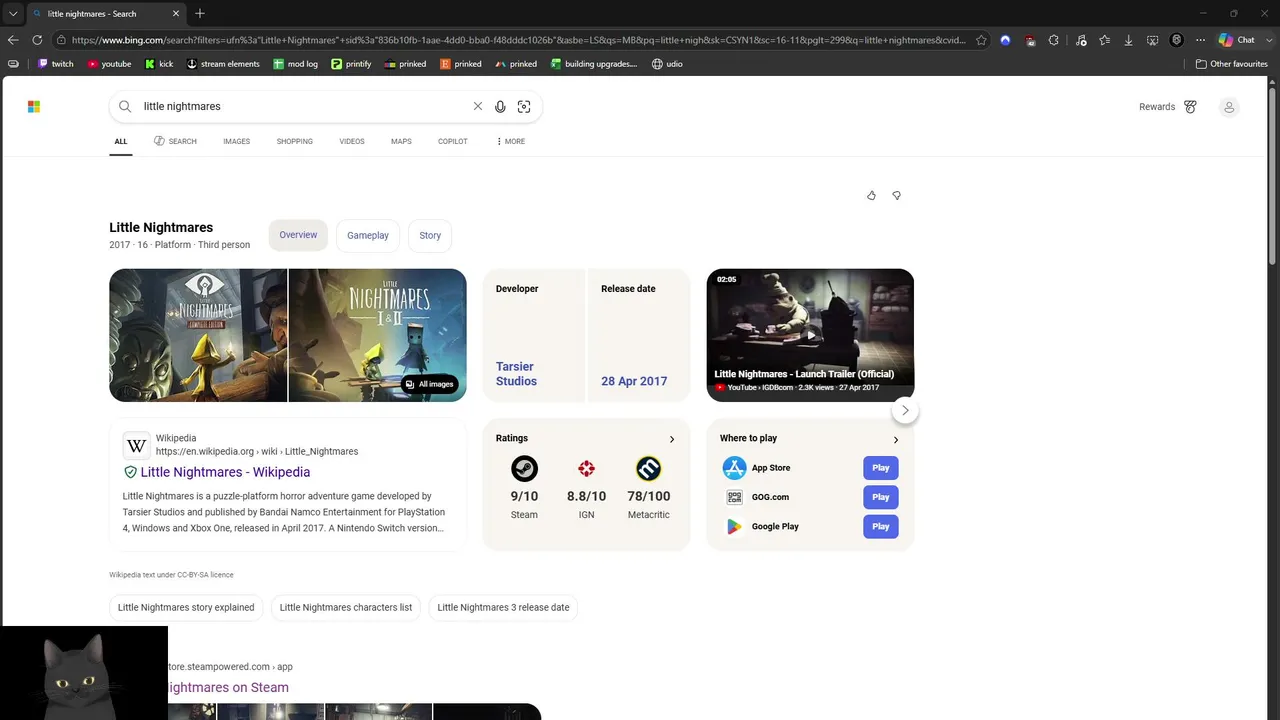Expand the Where to play arrow
The image size is (1280, 720).
pyautogui.click(x=896, y=439)
